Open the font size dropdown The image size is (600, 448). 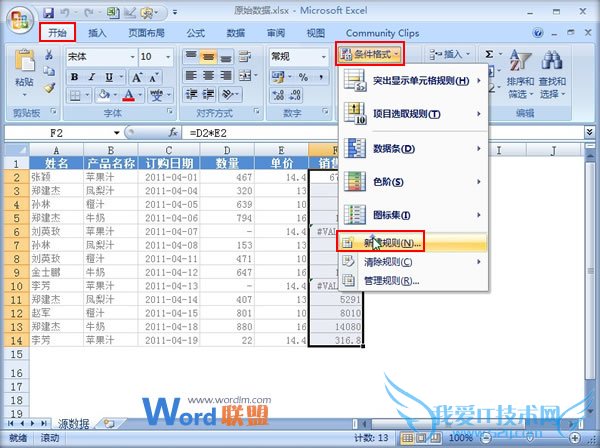click(168, 57)
